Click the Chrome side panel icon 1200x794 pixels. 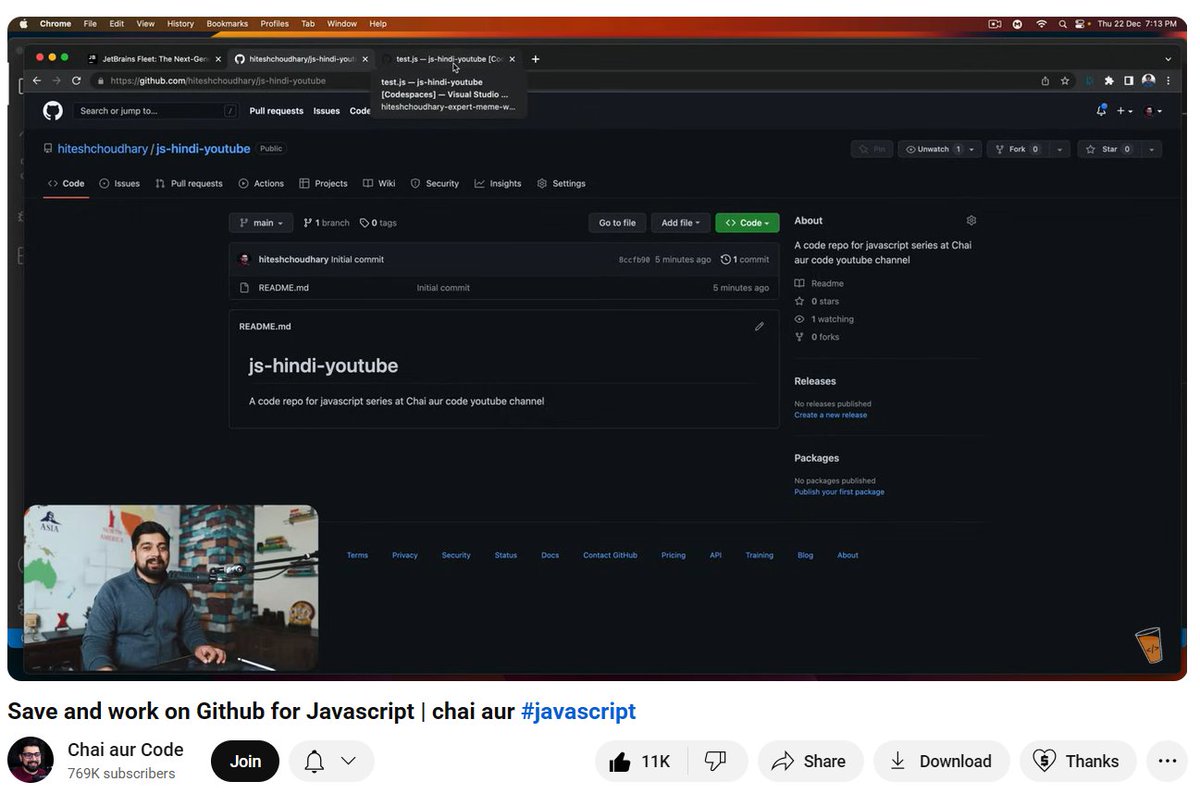[1128, 81]
